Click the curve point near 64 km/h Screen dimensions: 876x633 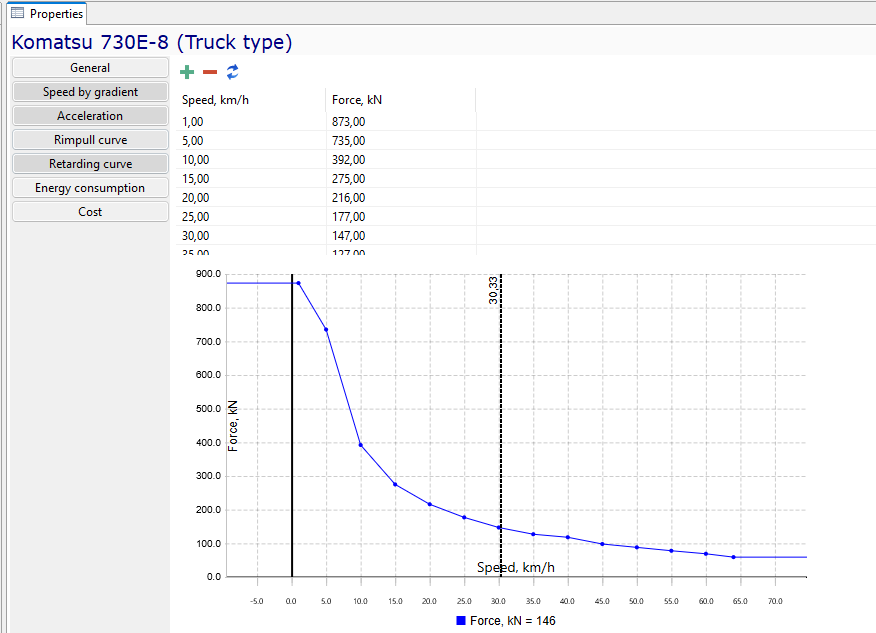coord(734,557)
